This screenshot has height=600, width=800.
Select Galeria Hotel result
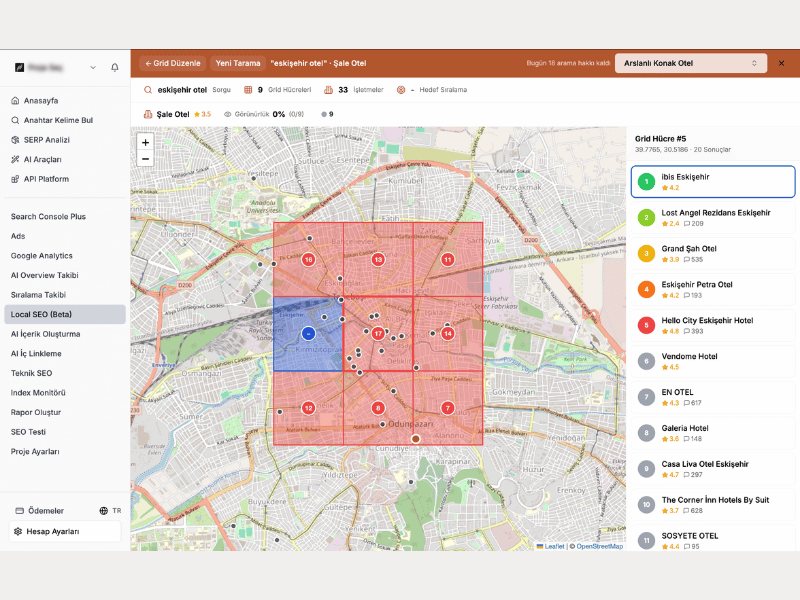pos(713,433)
